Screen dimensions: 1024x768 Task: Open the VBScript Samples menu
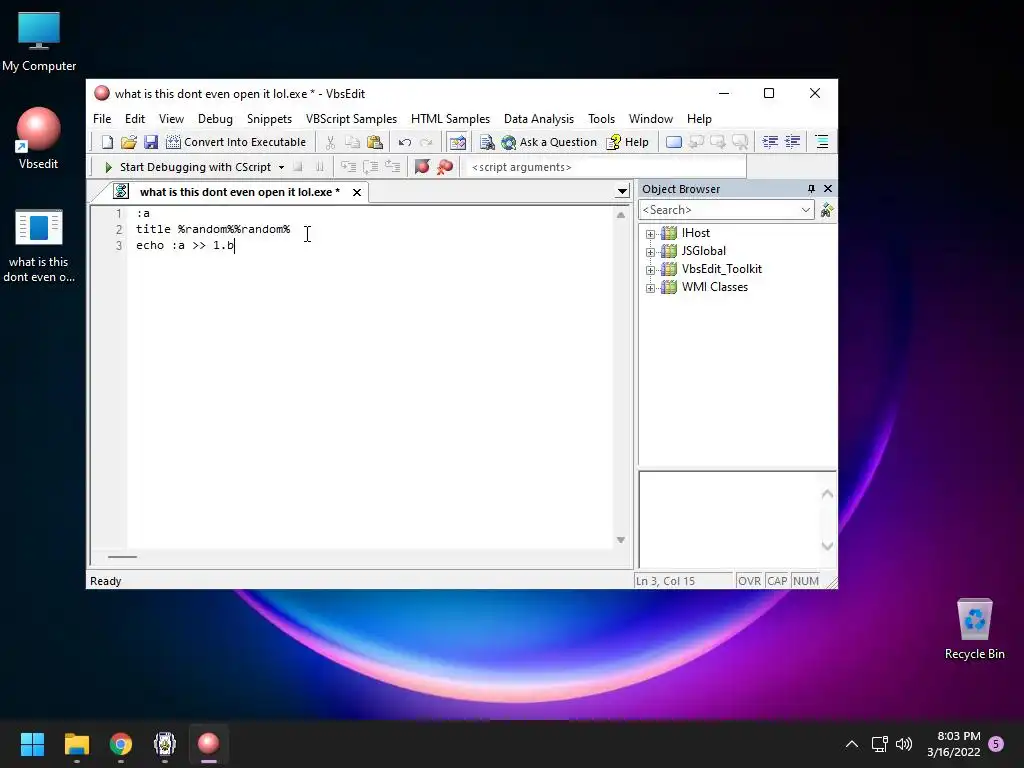(351, 119)
